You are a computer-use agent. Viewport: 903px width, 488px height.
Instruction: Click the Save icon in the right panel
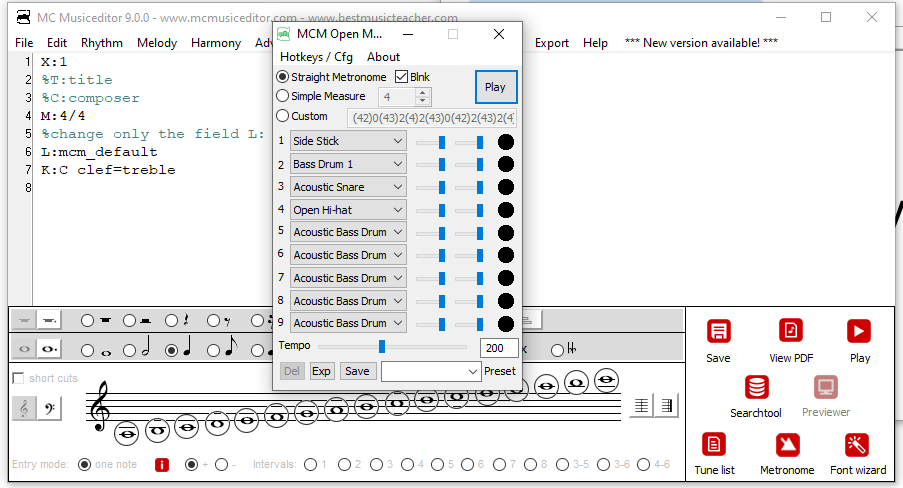coord(718,331)
